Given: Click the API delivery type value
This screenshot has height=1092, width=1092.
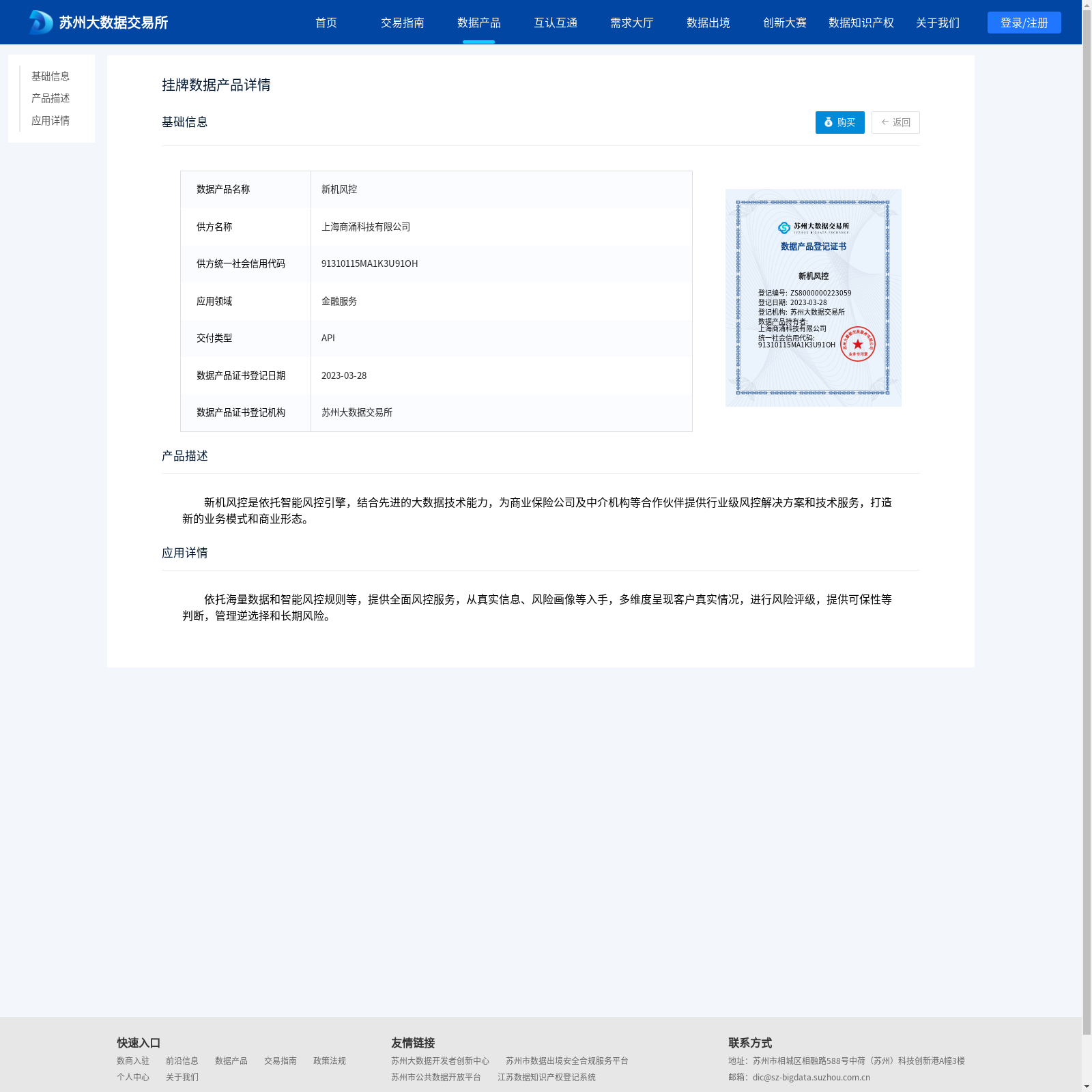Looking at the screenshot, I should (x=328, y=338).
